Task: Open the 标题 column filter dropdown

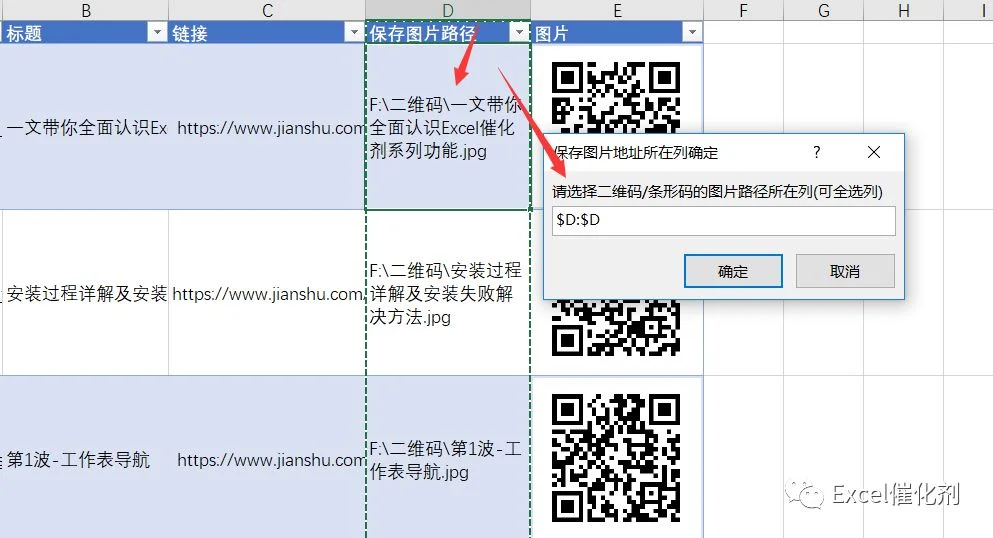Action: [x=156, y=32]
